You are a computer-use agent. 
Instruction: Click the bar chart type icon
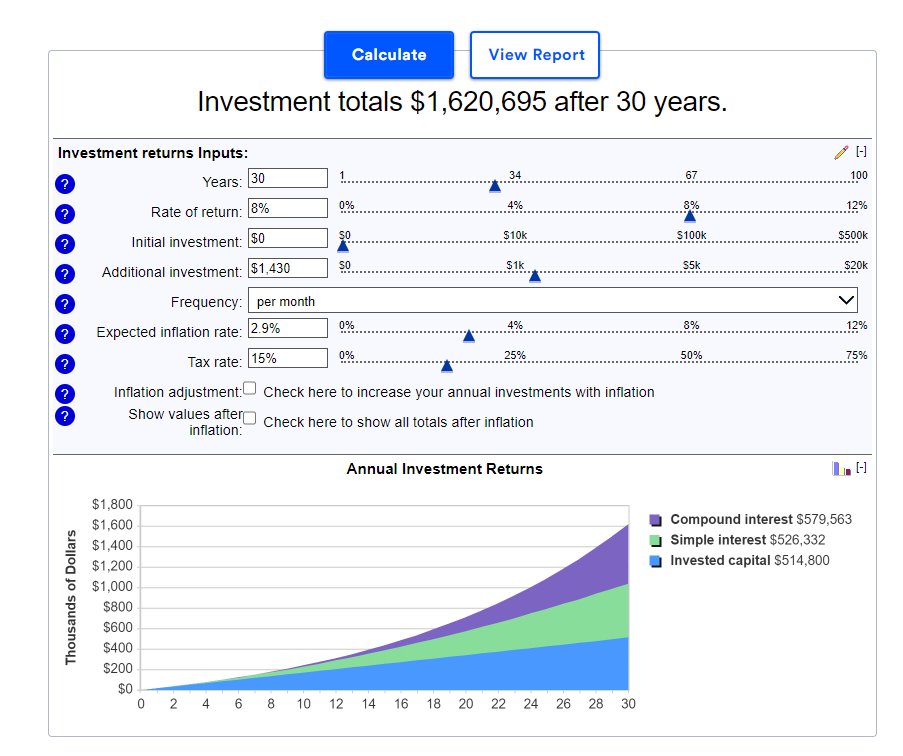pos(841,468)
